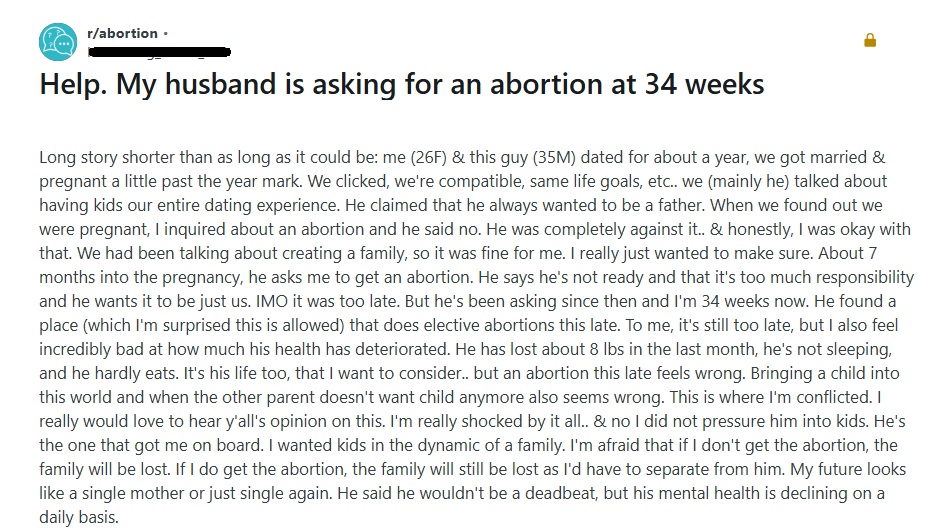Click the dot separator after r/abortion

click(166, 34)
